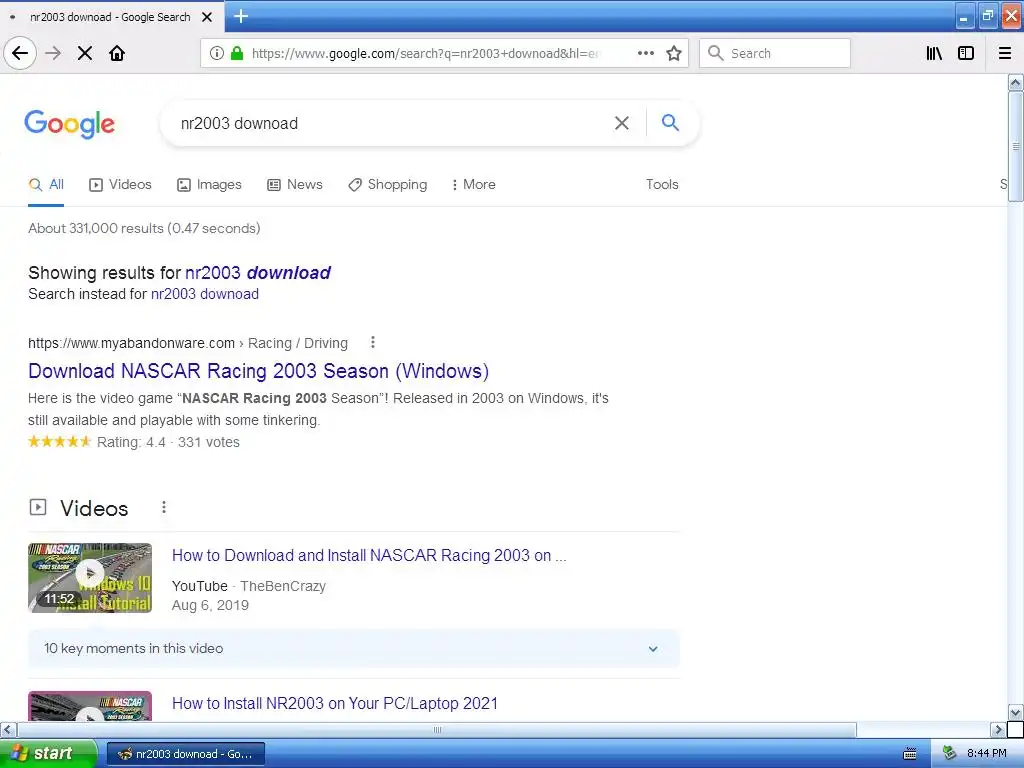Screen dimensions: 1024x768
Task: Submit search with blue magnifier icon
Action: (670, 122)
